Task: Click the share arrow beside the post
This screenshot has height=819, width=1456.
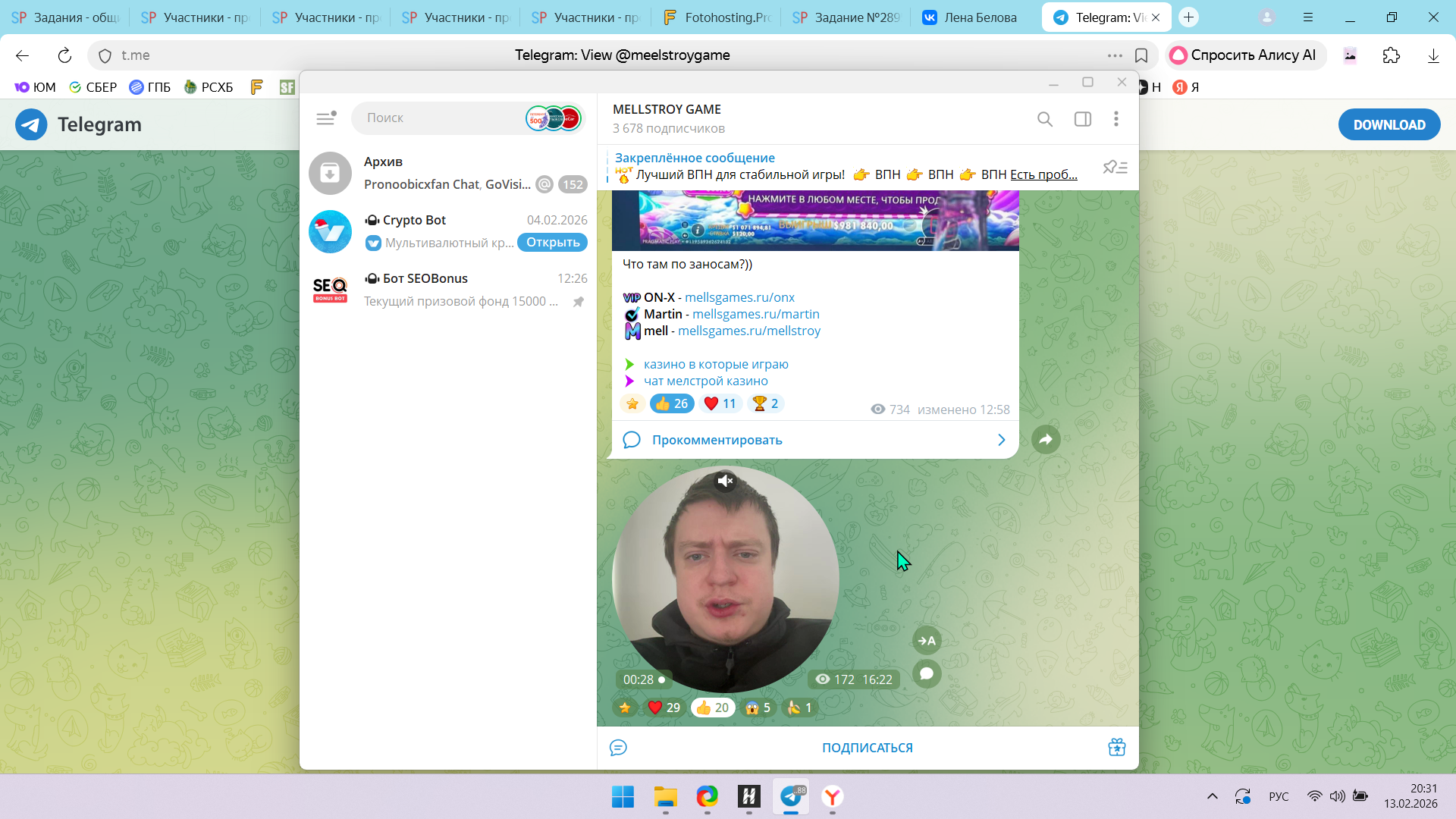Action: click(1046, 439)
